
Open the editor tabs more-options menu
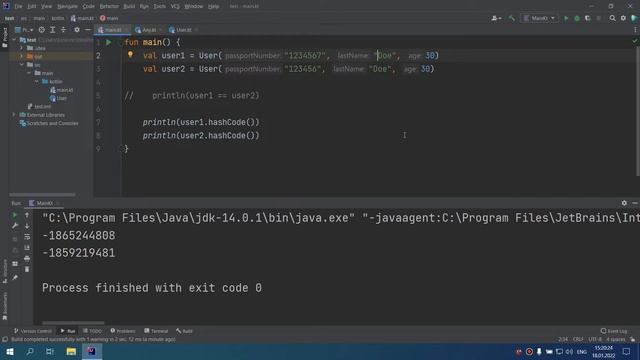coord(635,30)
